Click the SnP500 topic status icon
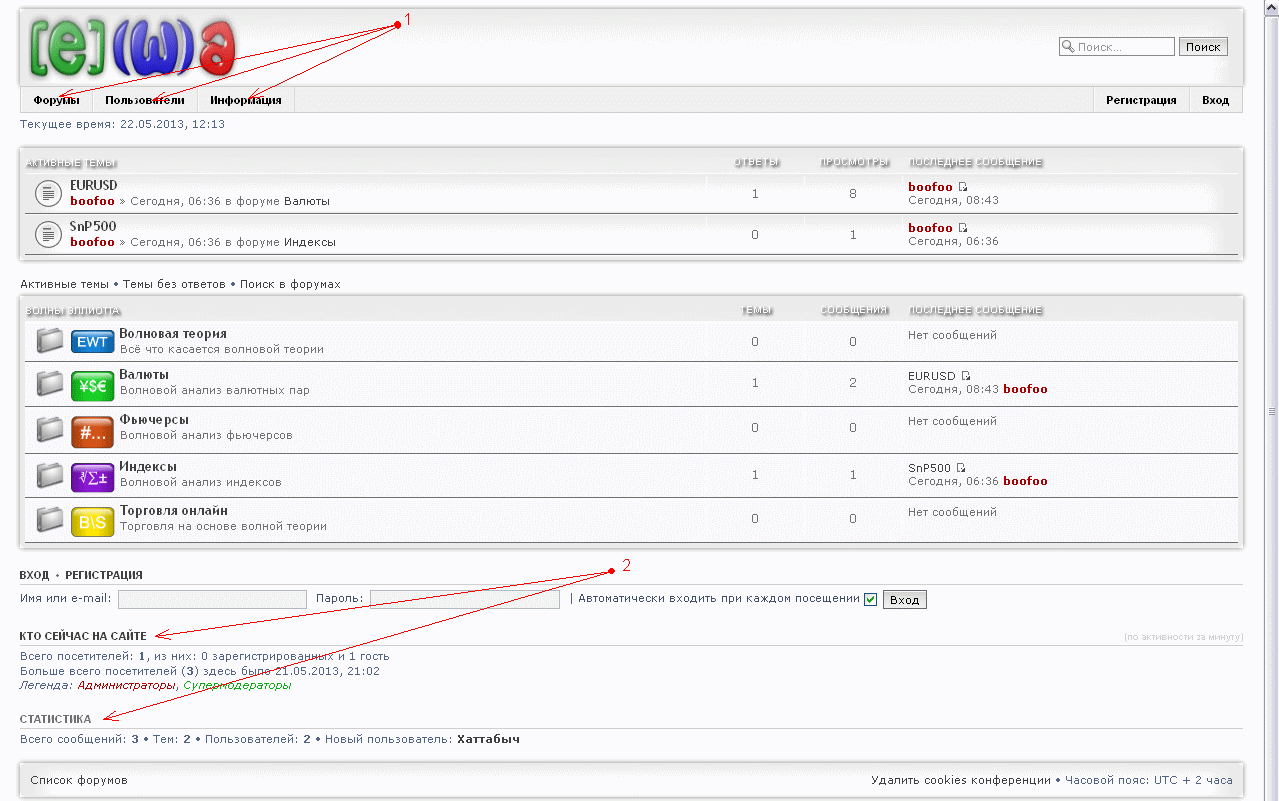The image size is (1279, 801). coord(49,234)
